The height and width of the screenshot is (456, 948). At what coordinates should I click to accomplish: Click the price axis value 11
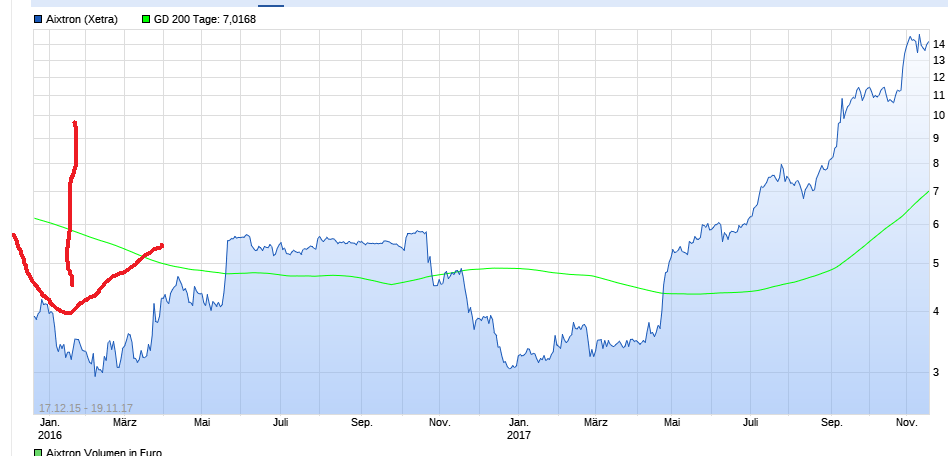pos(939,95)
